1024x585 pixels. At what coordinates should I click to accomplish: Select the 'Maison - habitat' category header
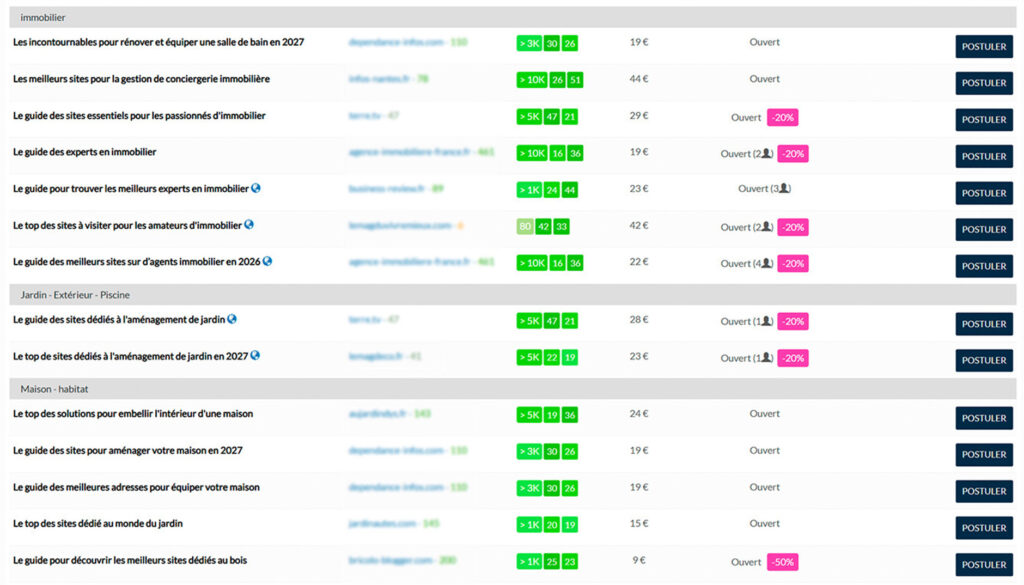(x=513, y=389)
